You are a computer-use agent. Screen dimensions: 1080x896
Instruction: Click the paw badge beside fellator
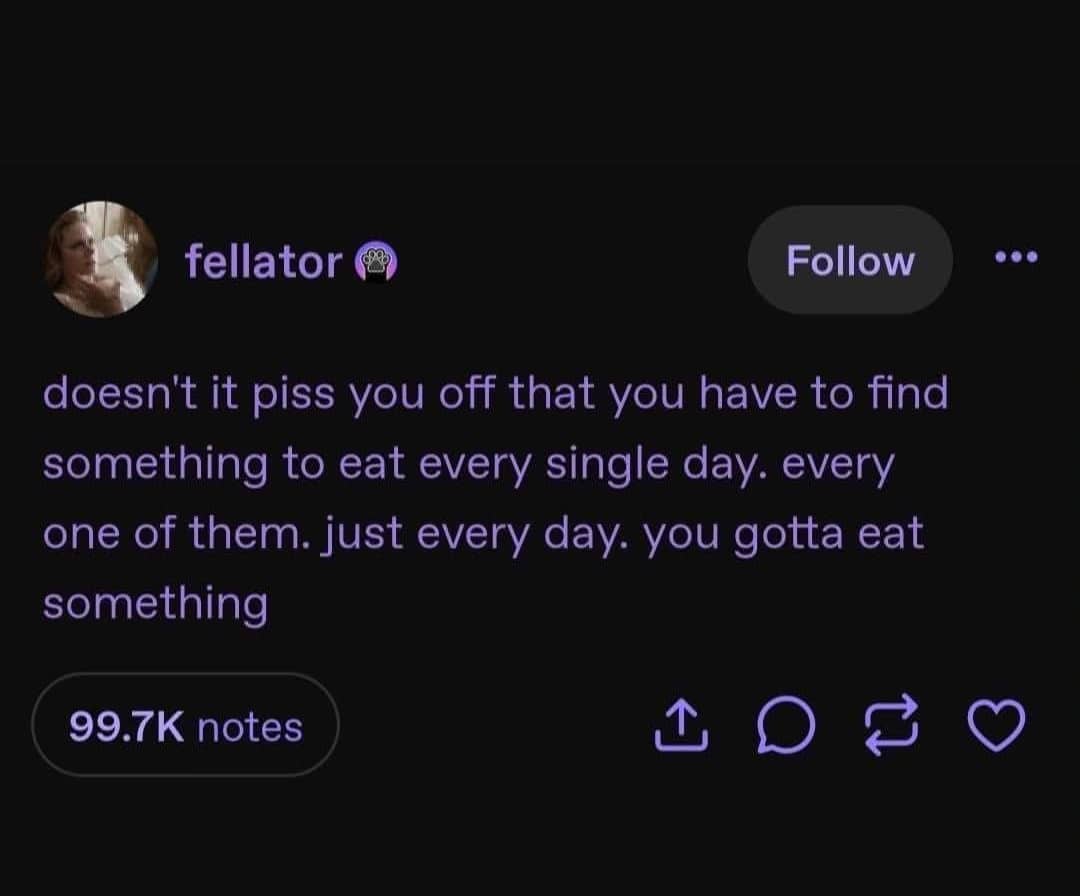click(x=378, y=263)
